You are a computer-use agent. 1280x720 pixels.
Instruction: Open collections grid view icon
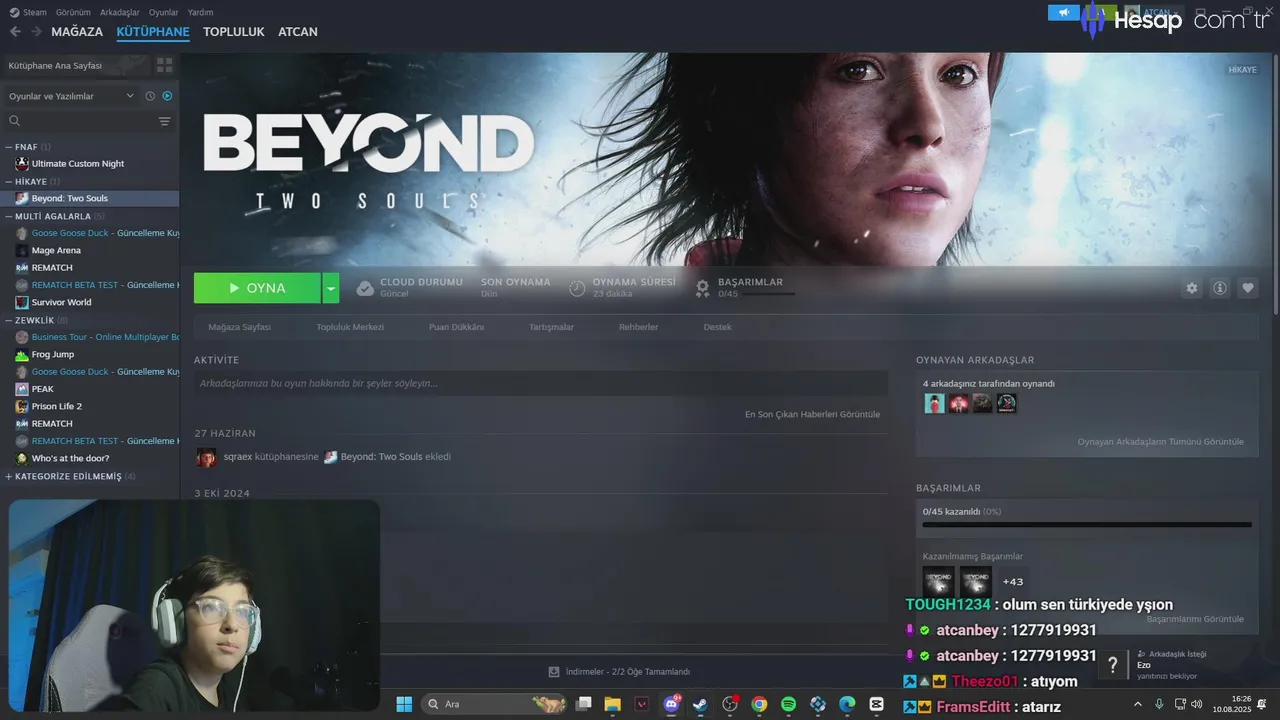click(164, 65)
